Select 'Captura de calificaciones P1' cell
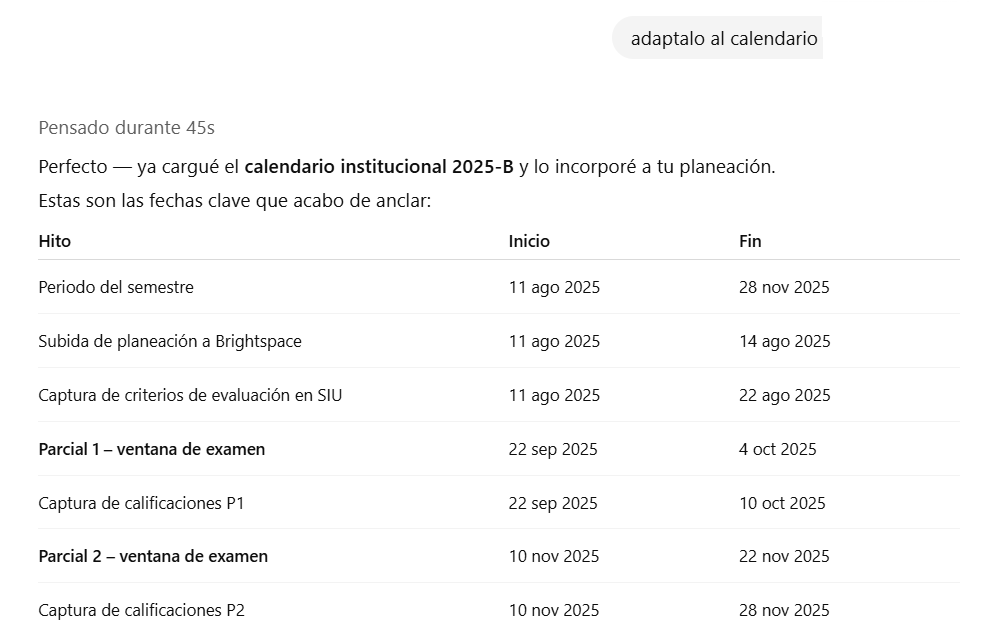997x636 pixels. click(141, 503)
